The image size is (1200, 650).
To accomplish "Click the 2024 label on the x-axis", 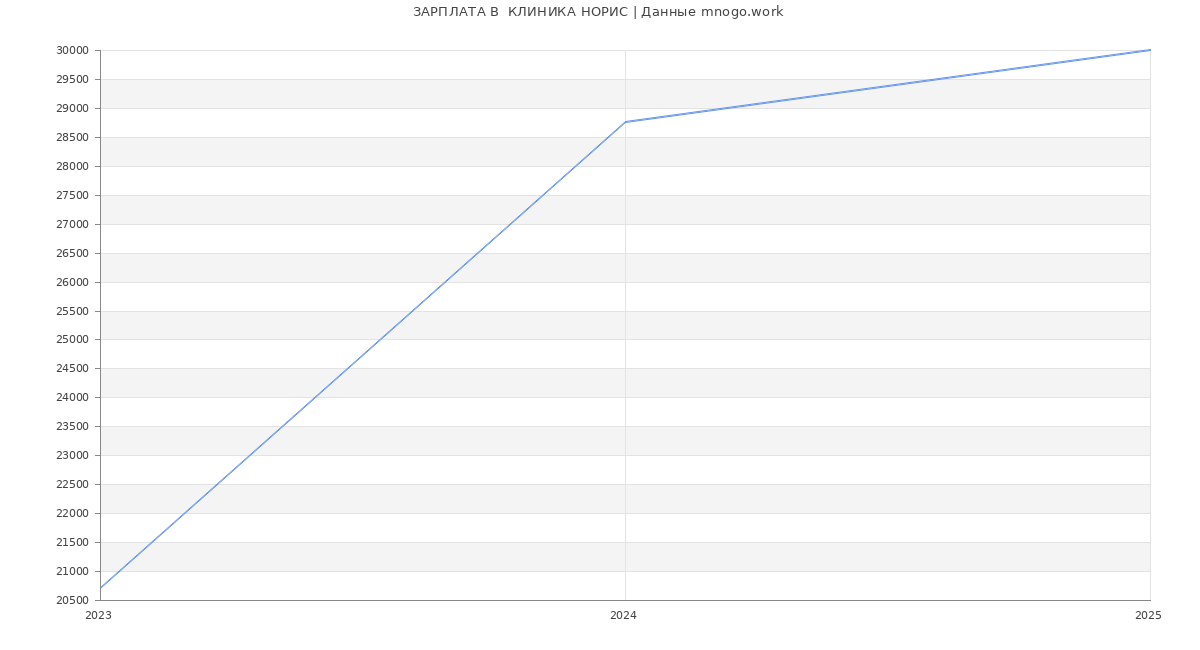I will [x=623, y=615].
